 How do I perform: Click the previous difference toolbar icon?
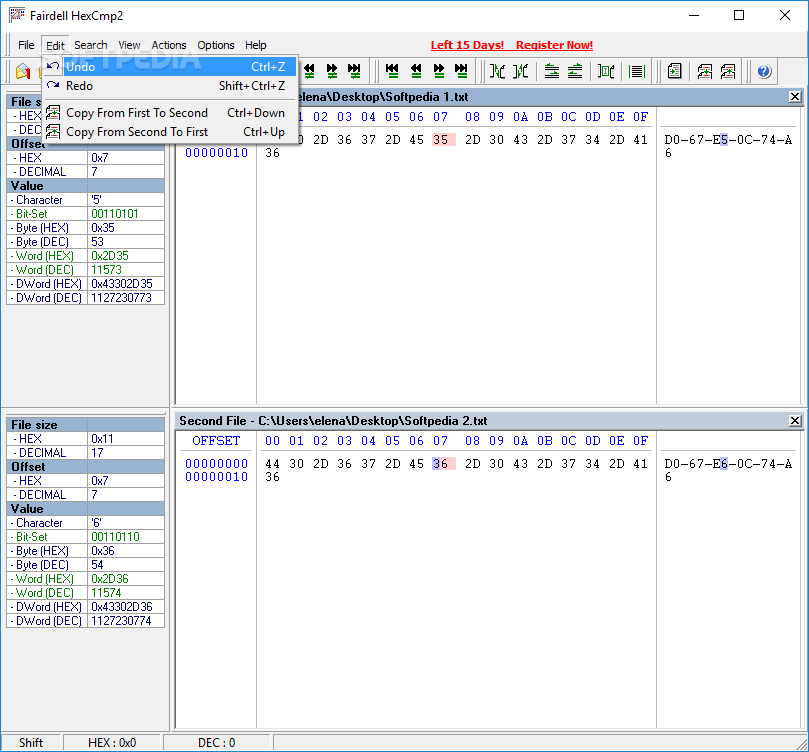click(309, 71)
